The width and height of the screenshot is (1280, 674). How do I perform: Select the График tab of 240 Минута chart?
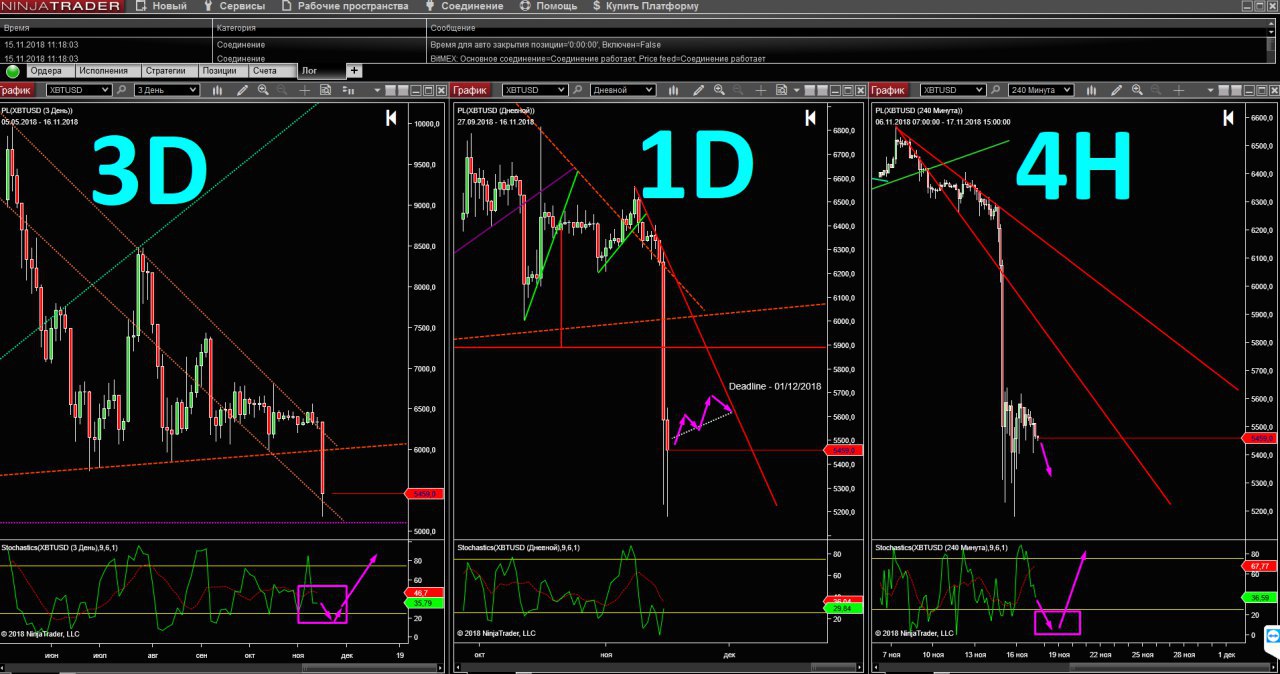890,90
